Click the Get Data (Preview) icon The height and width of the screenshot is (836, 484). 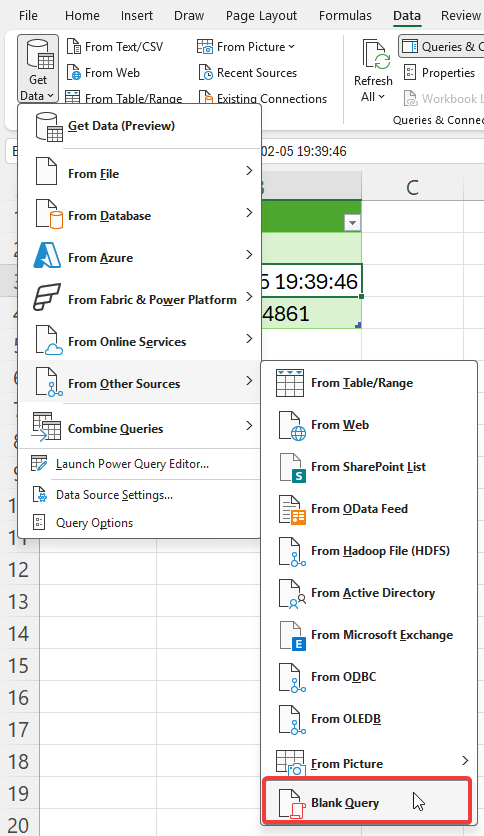tap(49, 126)
